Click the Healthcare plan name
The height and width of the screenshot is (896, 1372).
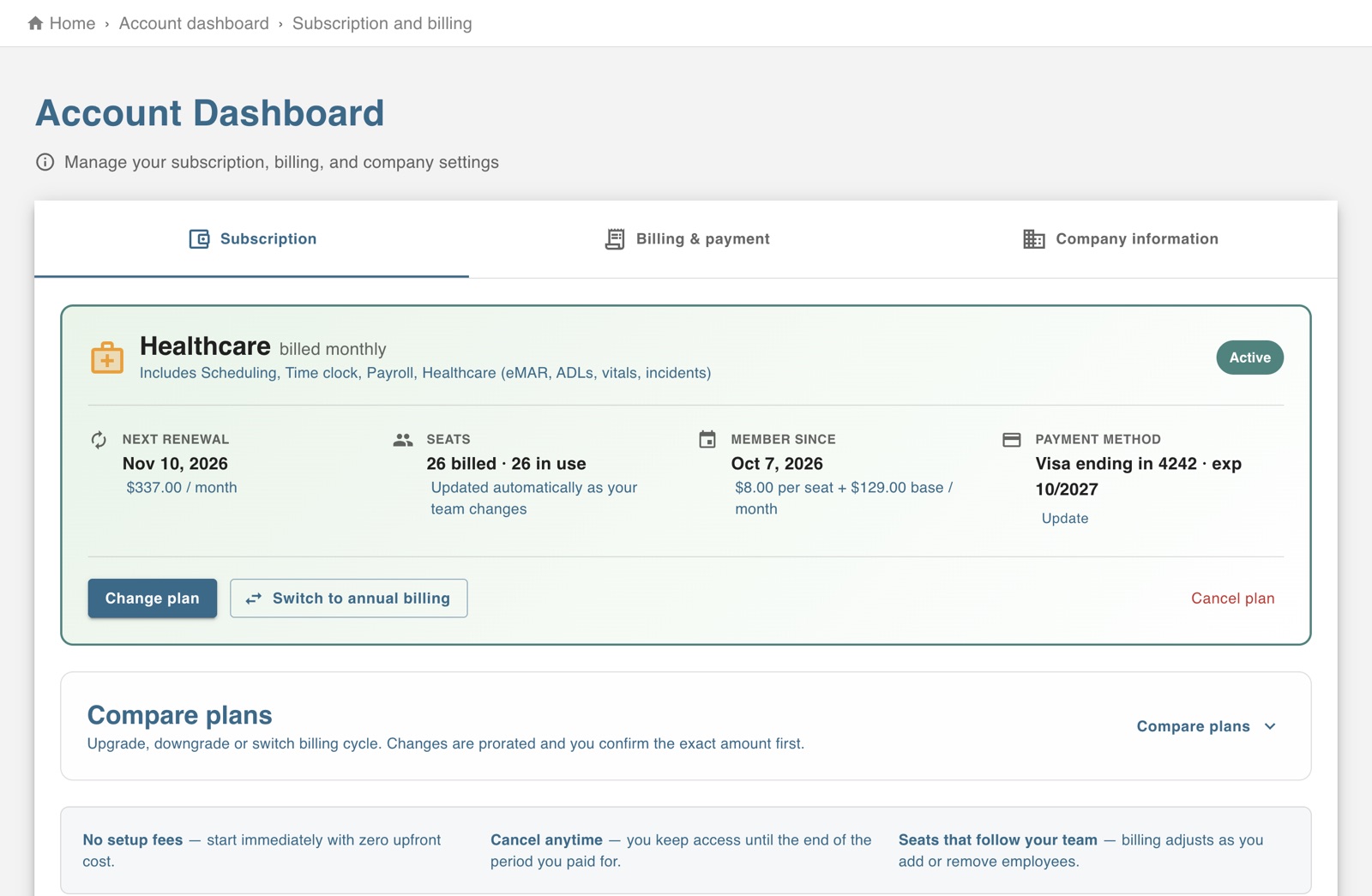coord(205,346)
